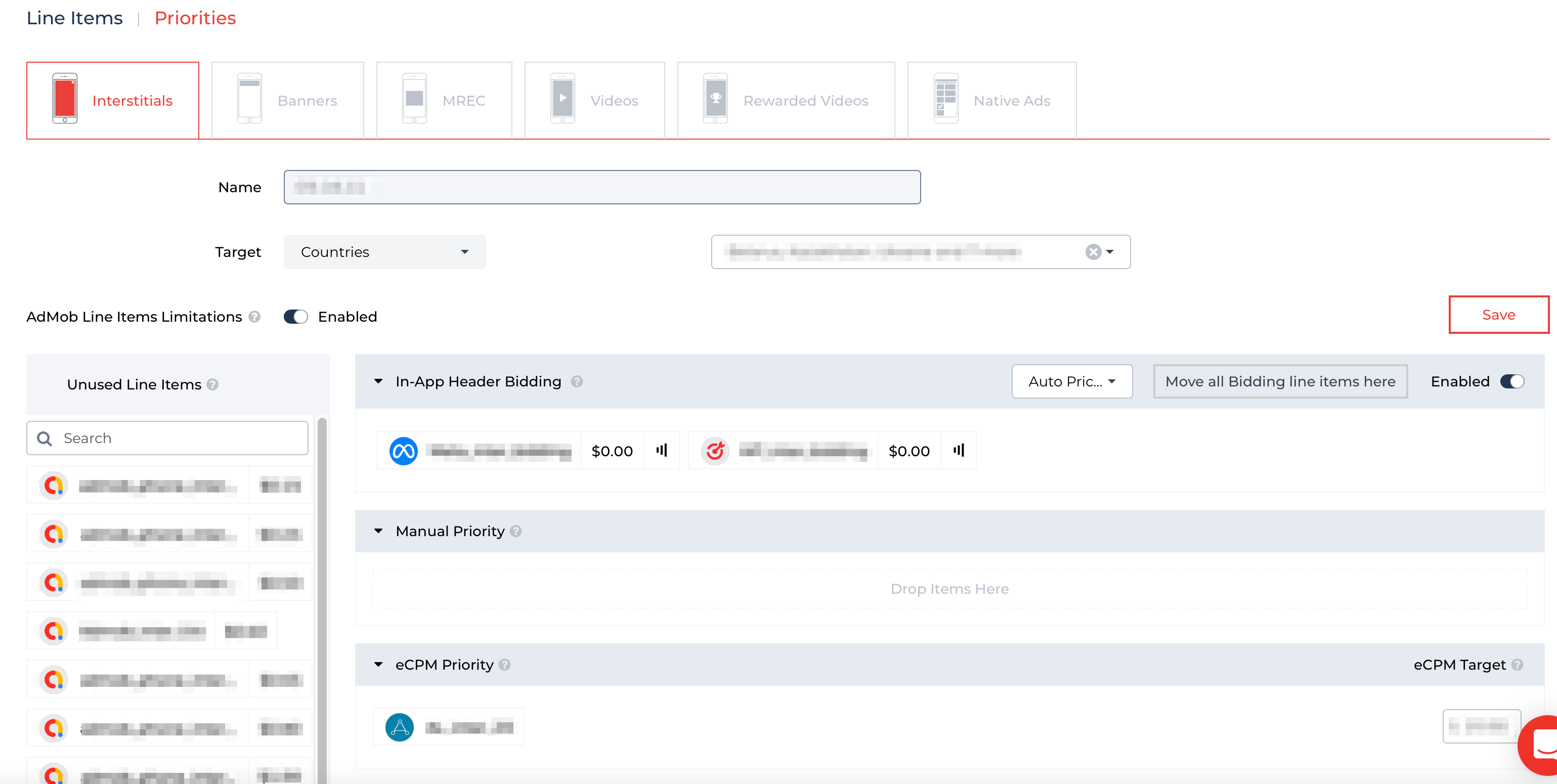Click help icon beside Unused Line Items
Image resolution: width=1557 pixels, height=784 pixels.
pos(212,384)
